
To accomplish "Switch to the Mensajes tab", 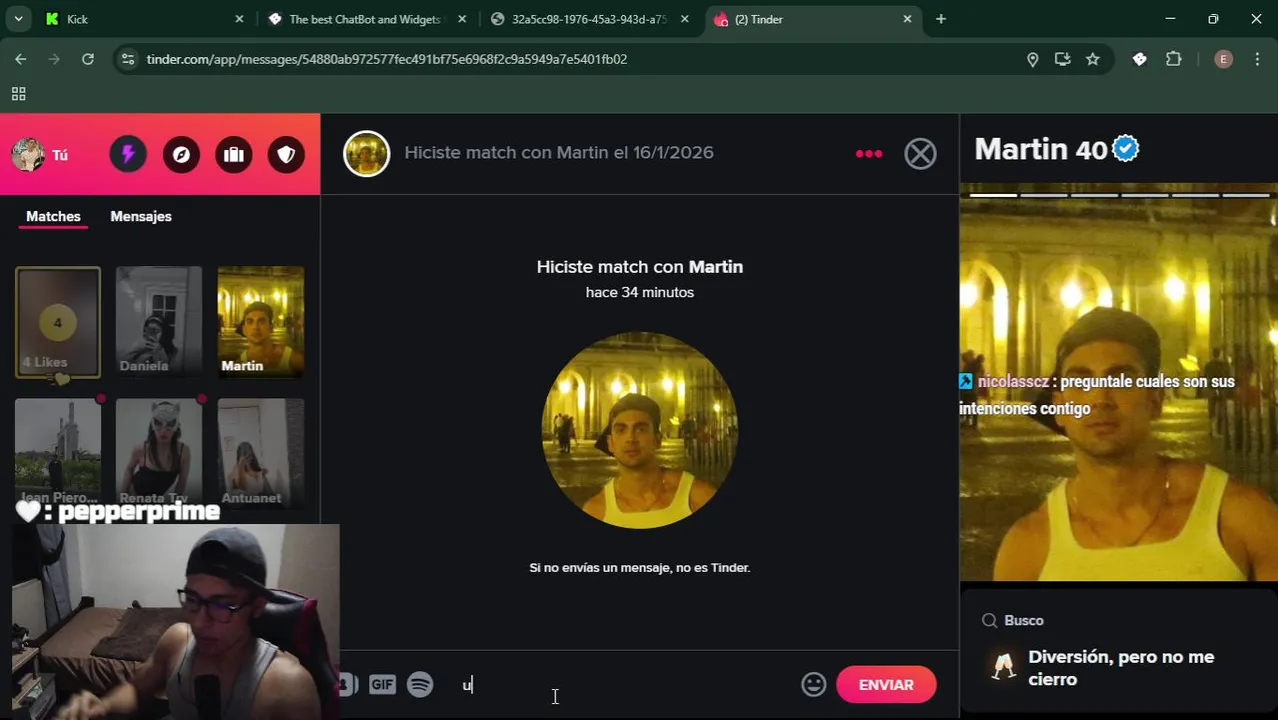I will 141,216.
